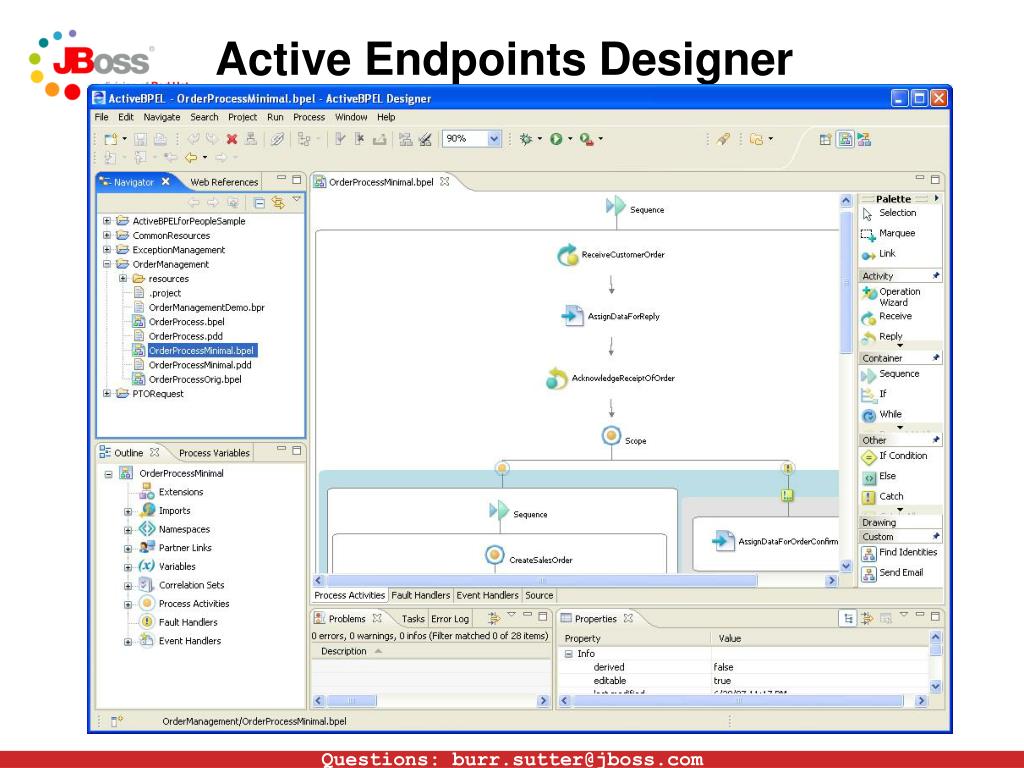This screenshot has width=1024, height=768.
Task: Choose the Reply activity in the Palette
Action: (882, 337)
